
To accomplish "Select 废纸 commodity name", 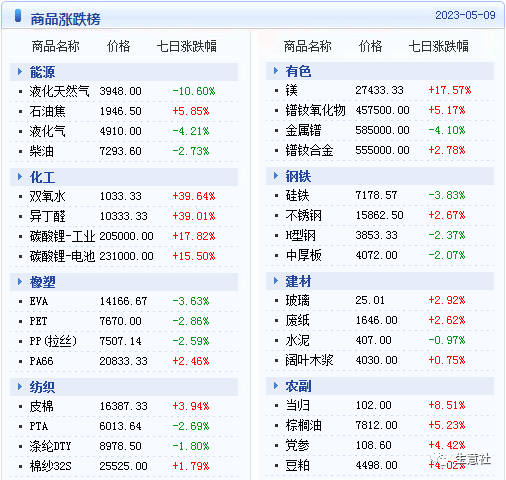I will (x=297, y=320).
